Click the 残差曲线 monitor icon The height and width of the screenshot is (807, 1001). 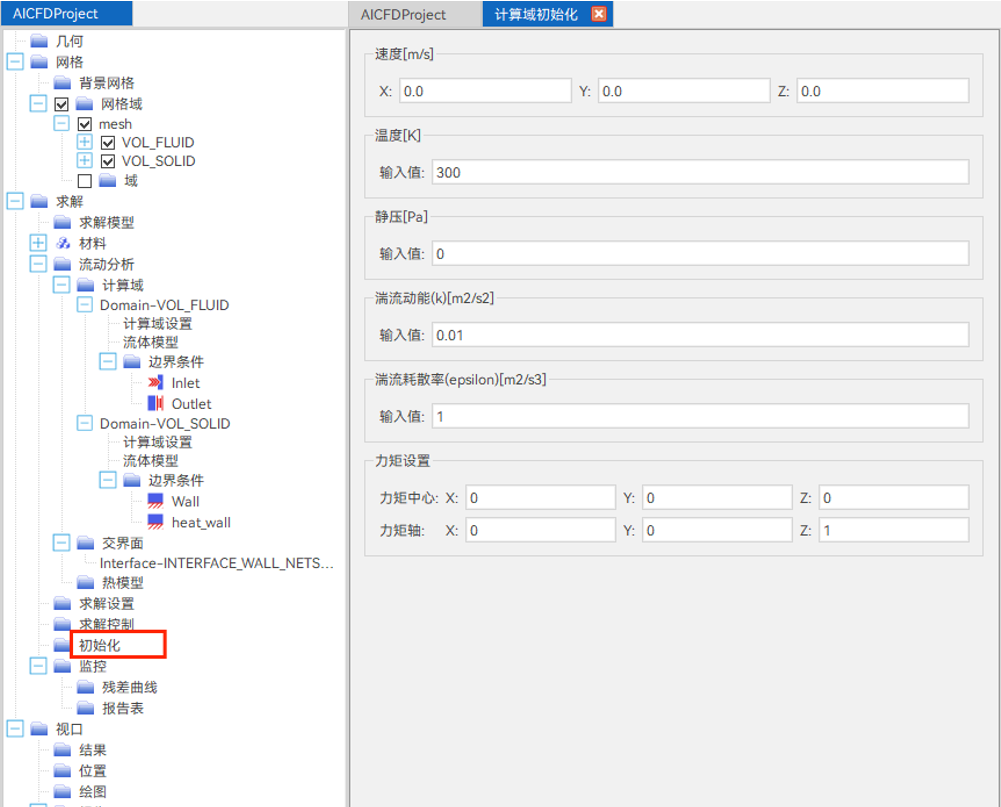coord(85,687)
